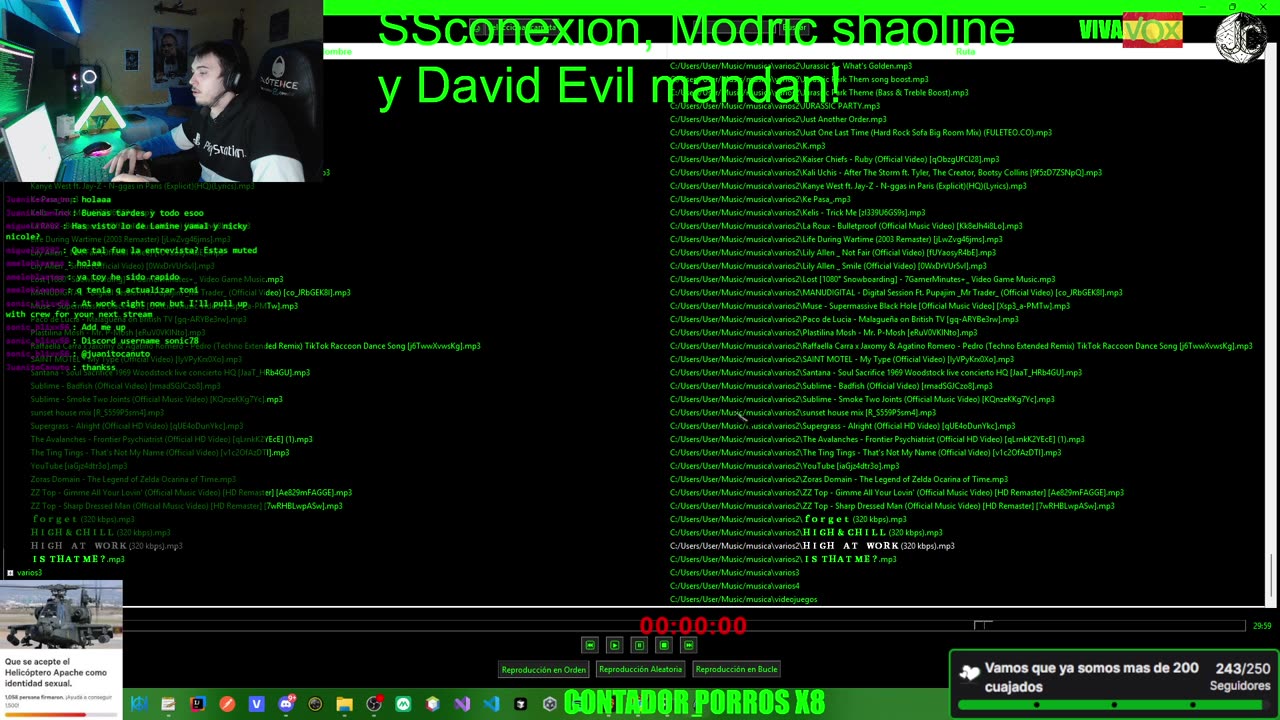Select HIGH AT WORK (320 kbps) path row
Viewport: 1280px width, 720px height.
(x=811, y=546)
